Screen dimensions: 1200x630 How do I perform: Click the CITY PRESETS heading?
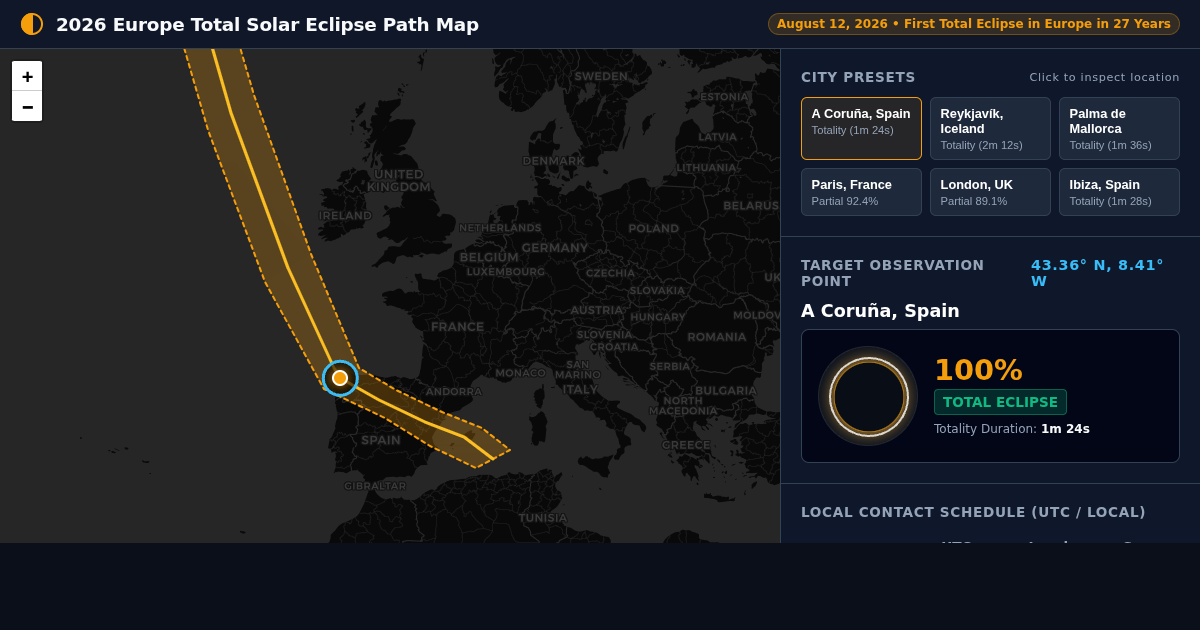click(858, 77)
